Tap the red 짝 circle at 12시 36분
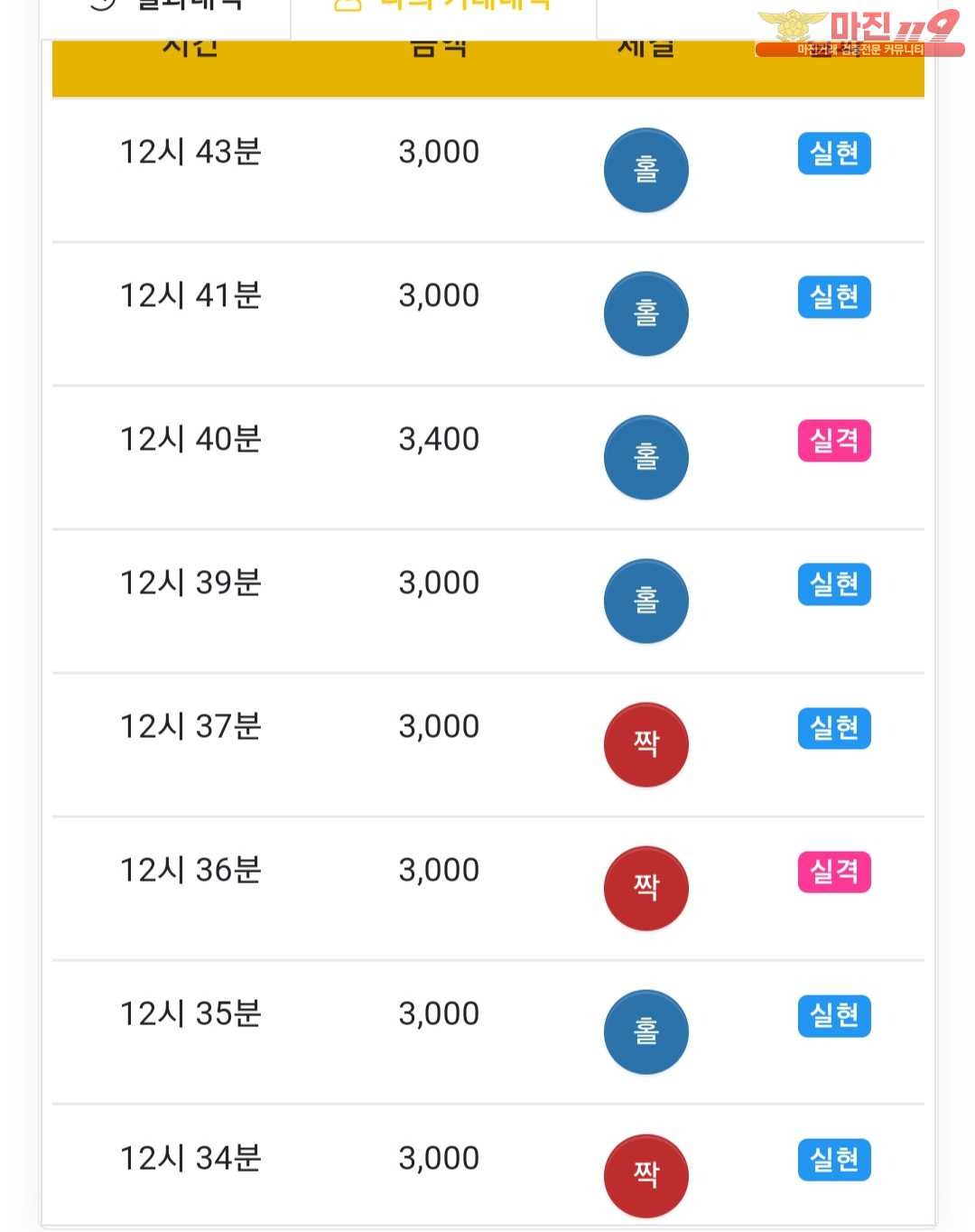Image resolution: width=975 pixels, height=1232 pixels. [645, 889]
